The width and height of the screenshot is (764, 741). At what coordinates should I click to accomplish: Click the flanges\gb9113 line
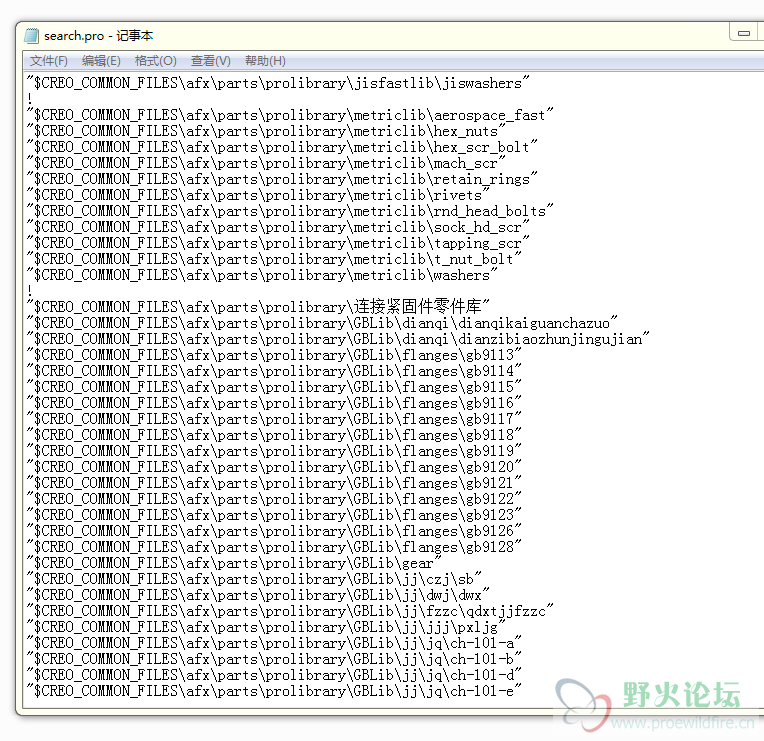click(274, 355)
